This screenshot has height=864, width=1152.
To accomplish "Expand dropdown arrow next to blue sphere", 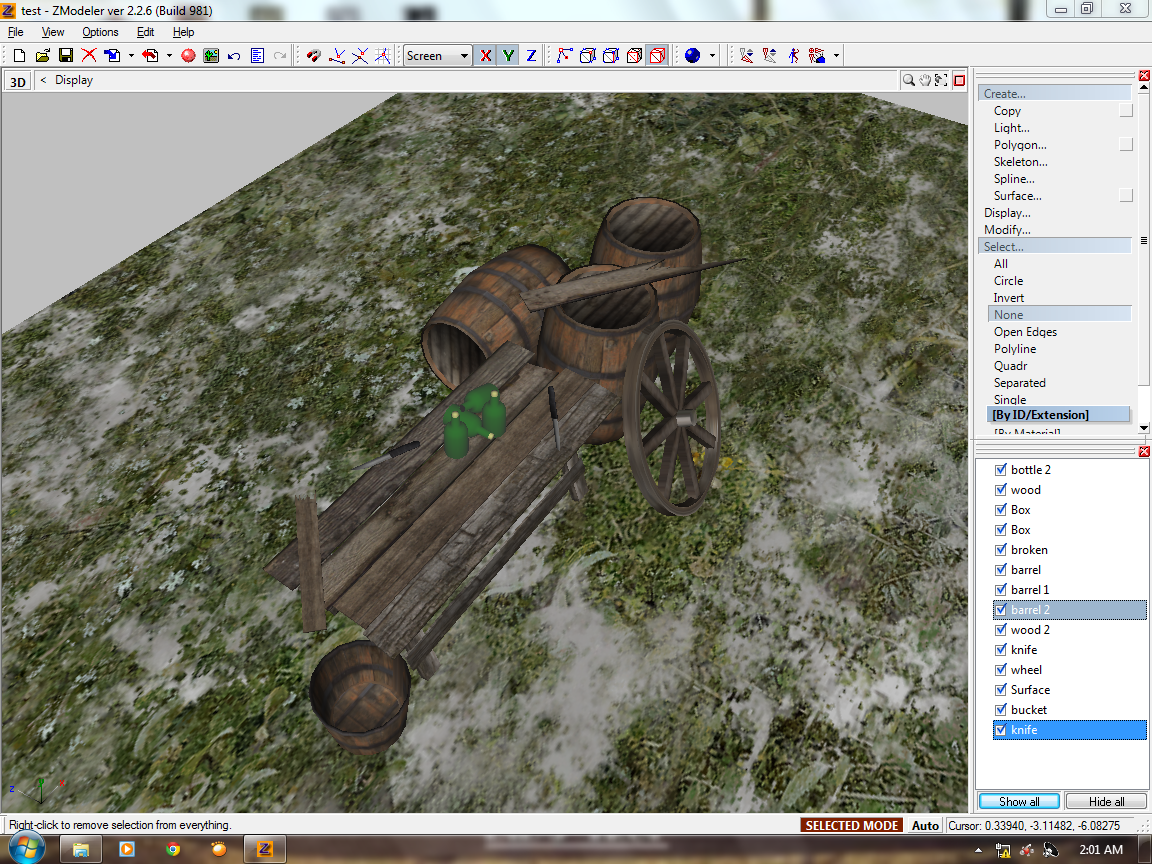I will (712, 56).
